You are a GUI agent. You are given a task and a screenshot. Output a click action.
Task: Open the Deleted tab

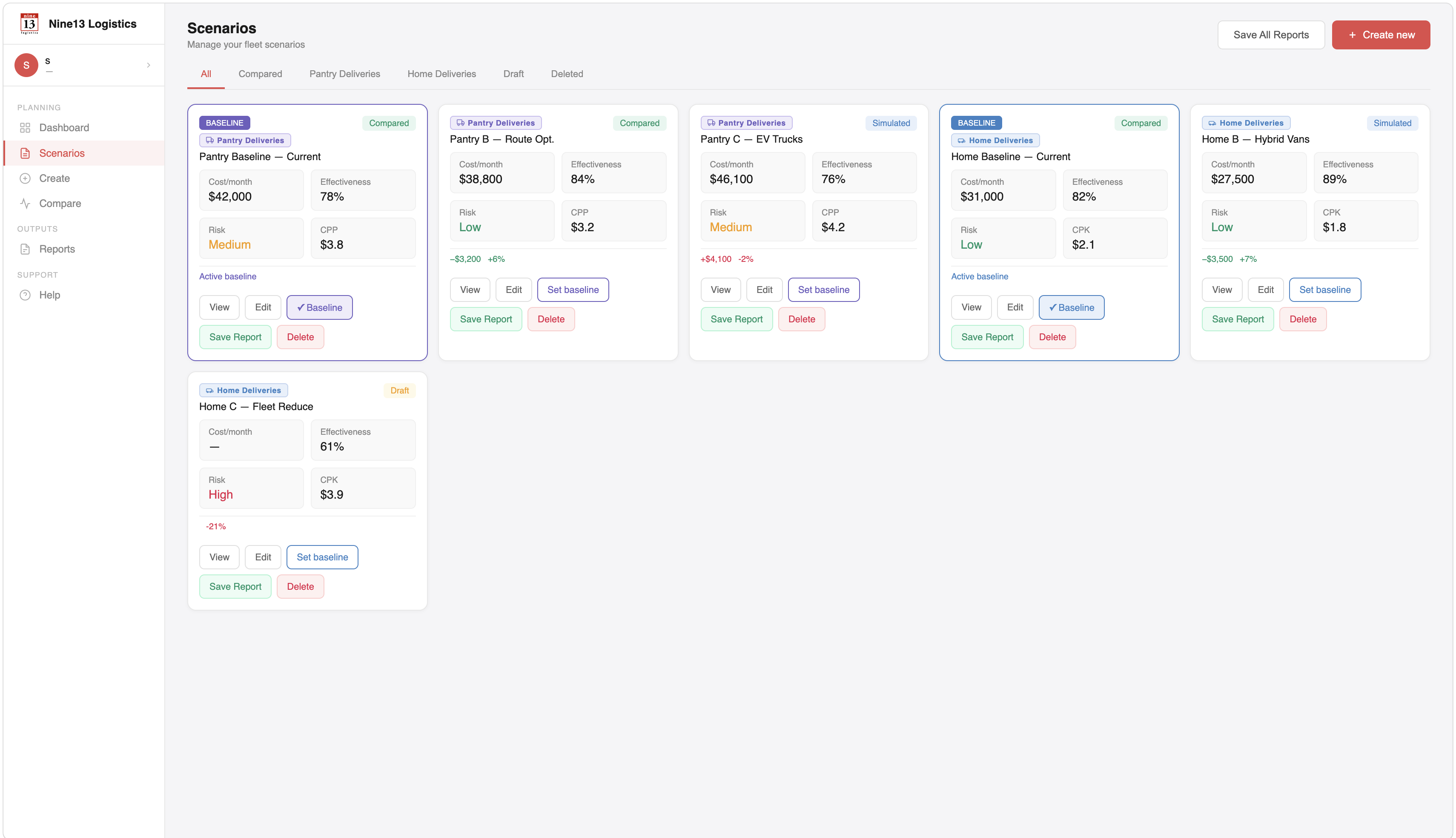point(567,74)
